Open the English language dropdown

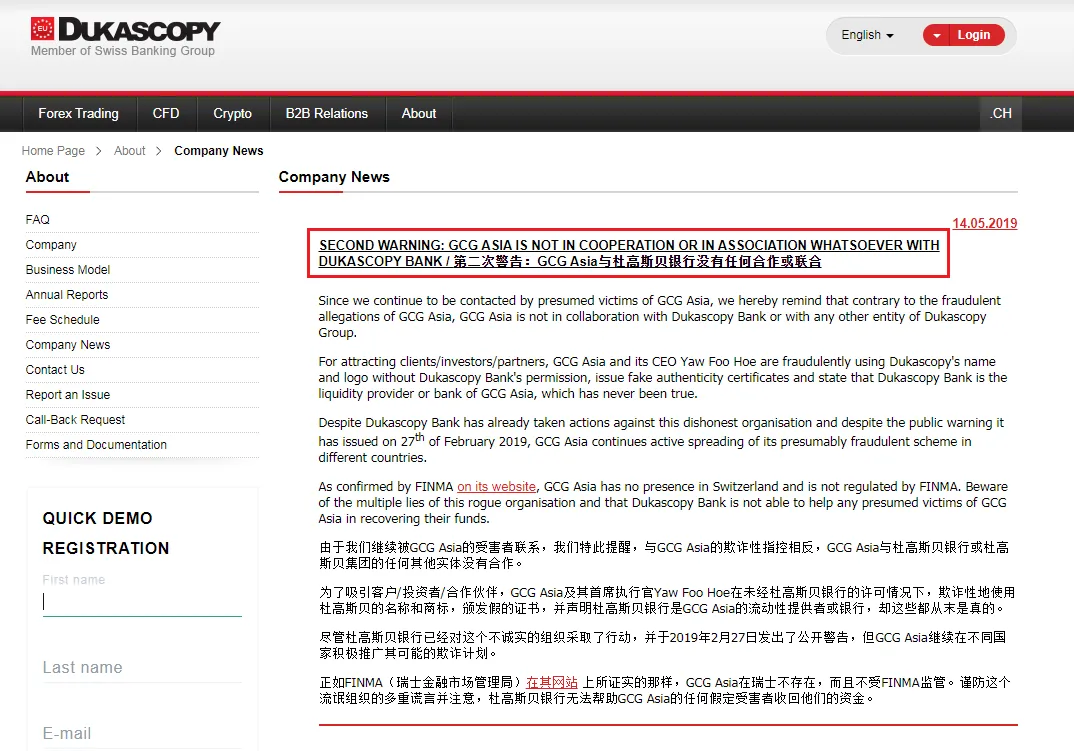click(x=867, y=35)
